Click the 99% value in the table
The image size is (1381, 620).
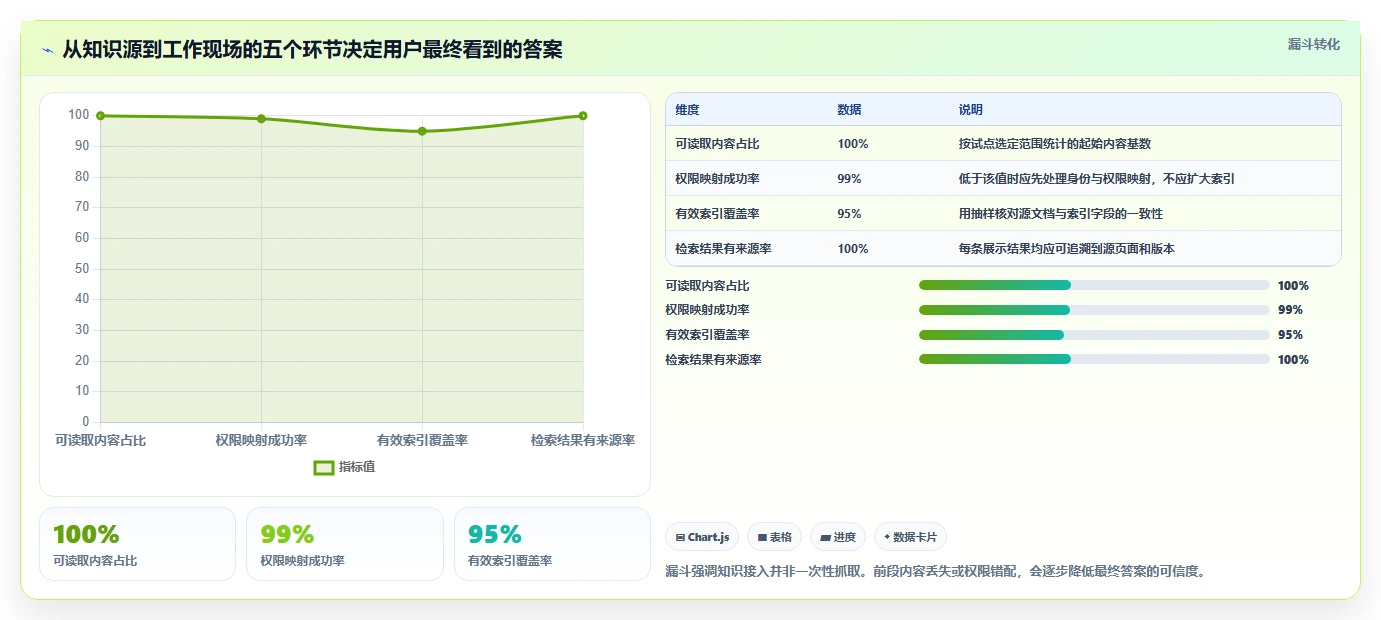(x=849, y=179)
